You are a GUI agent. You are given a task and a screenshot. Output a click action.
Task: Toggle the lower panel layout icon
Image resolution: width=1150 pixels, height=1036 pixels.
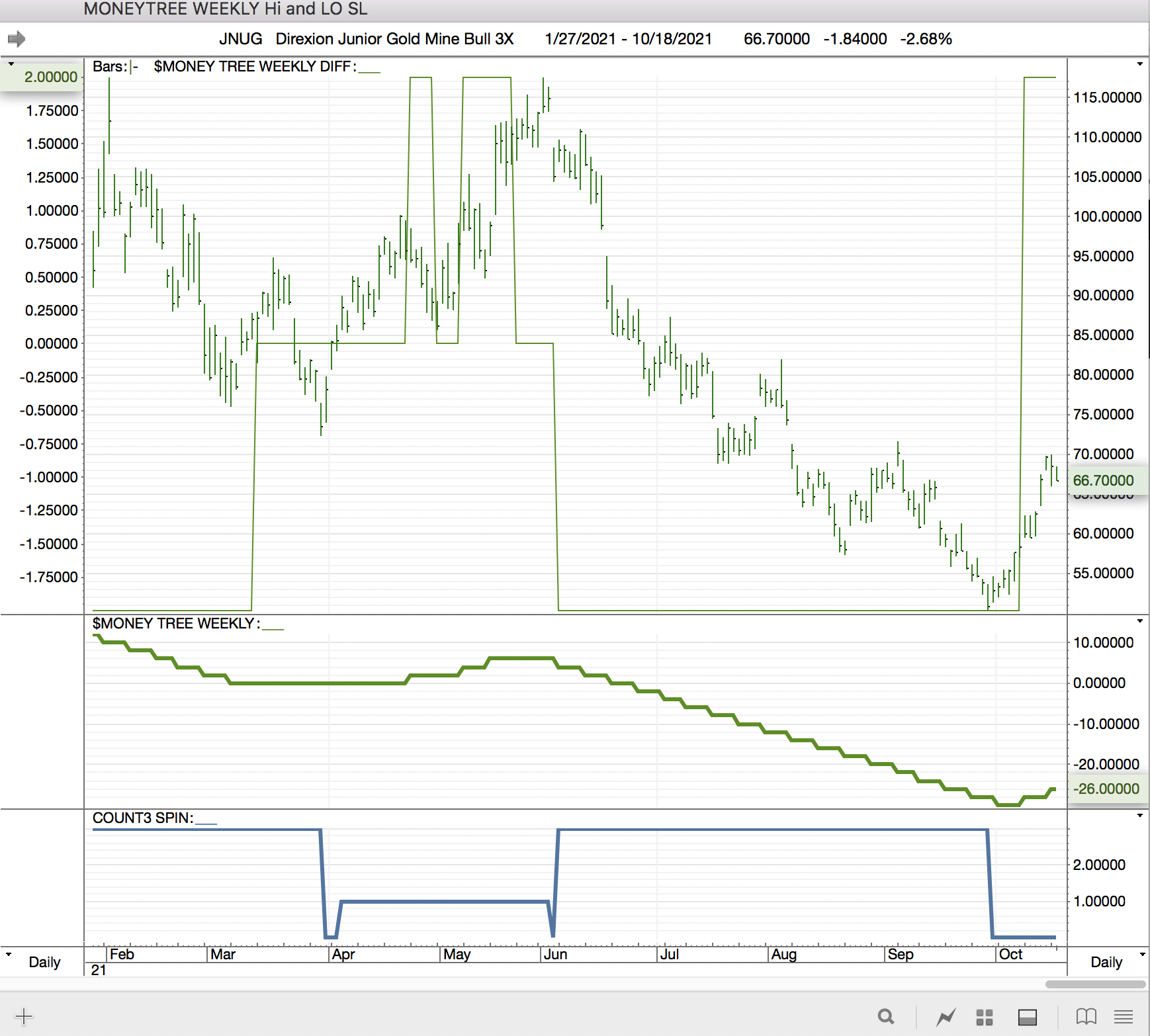click(1027, 1017)
